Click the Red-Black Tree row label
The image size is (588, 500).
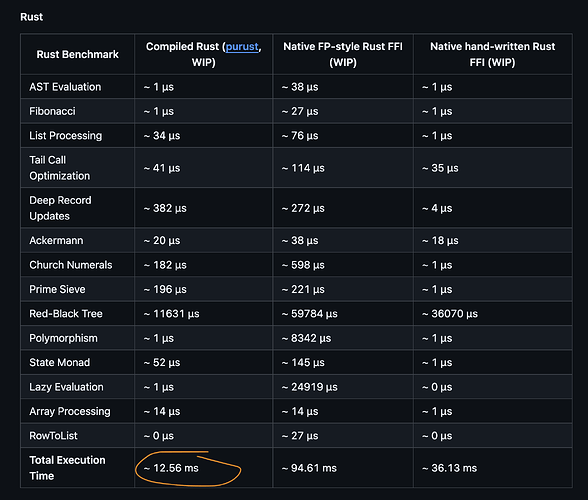(66, 314)
